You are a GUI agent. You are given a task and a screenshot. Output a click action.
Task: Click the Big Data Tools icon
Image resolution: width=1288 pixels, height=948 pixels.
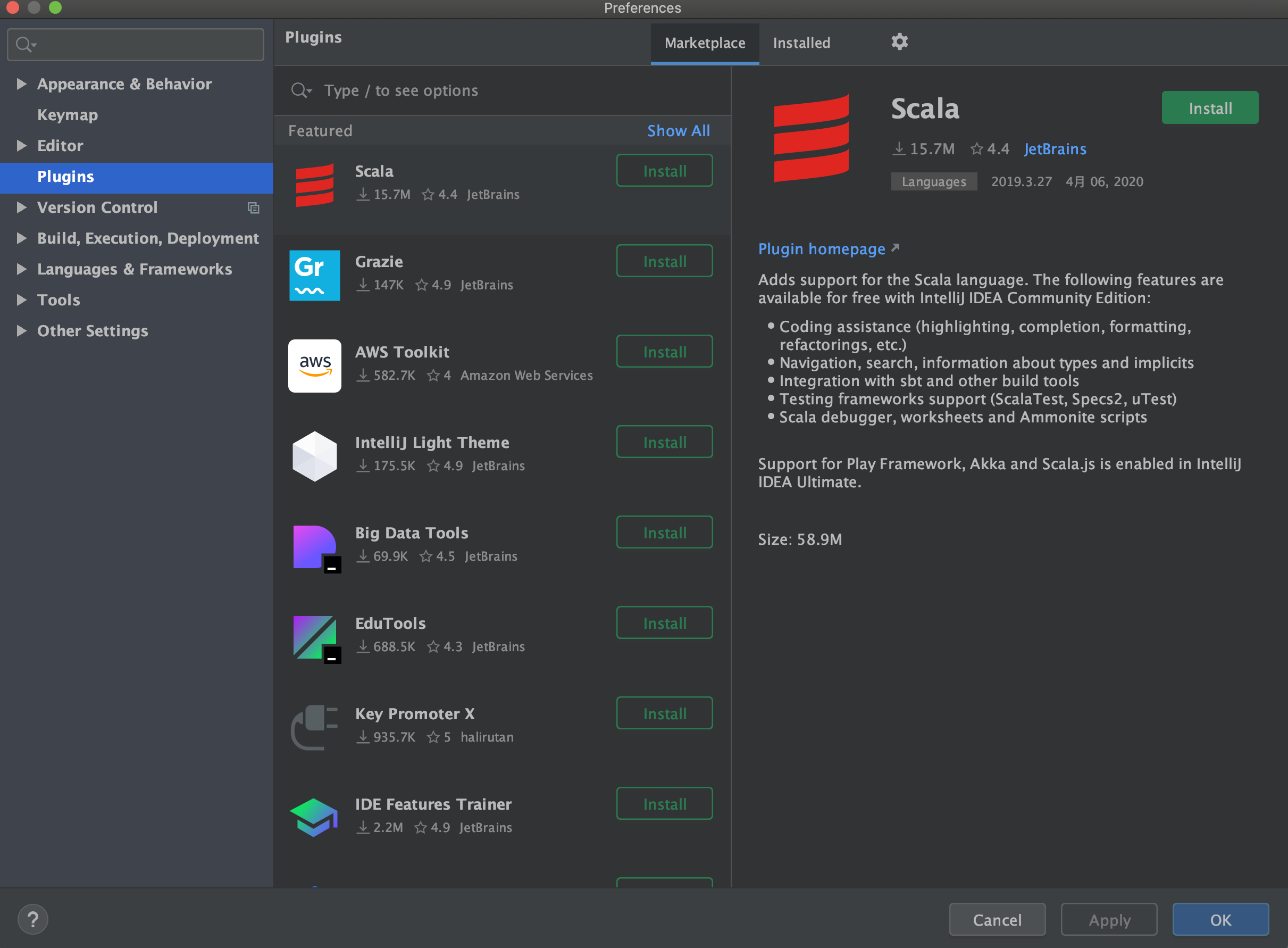pyautogui.click(x=317, y=548)
